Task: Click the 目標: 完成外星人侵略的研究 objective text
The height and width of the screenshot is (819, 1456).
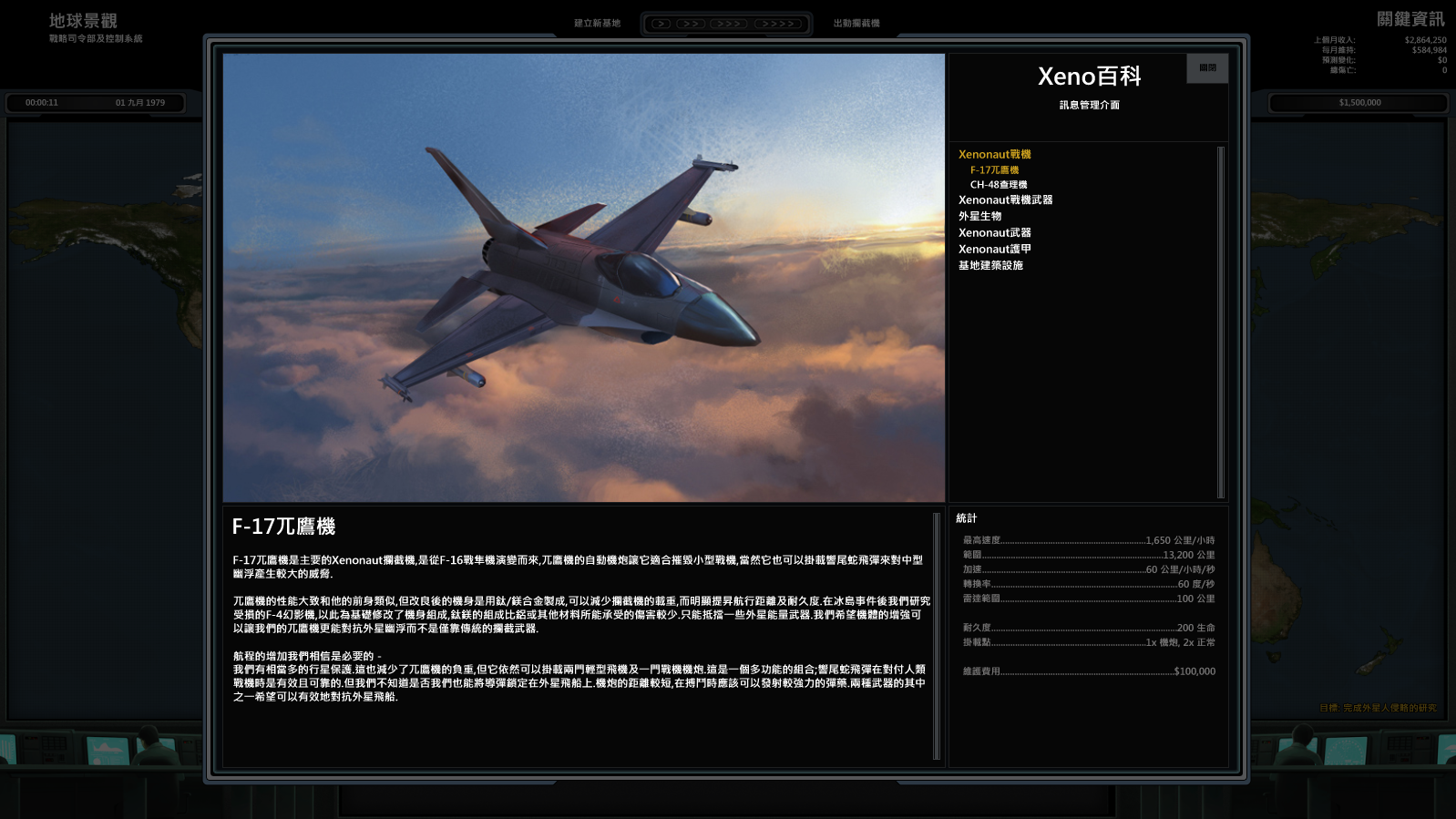Action: point(1378,708)
